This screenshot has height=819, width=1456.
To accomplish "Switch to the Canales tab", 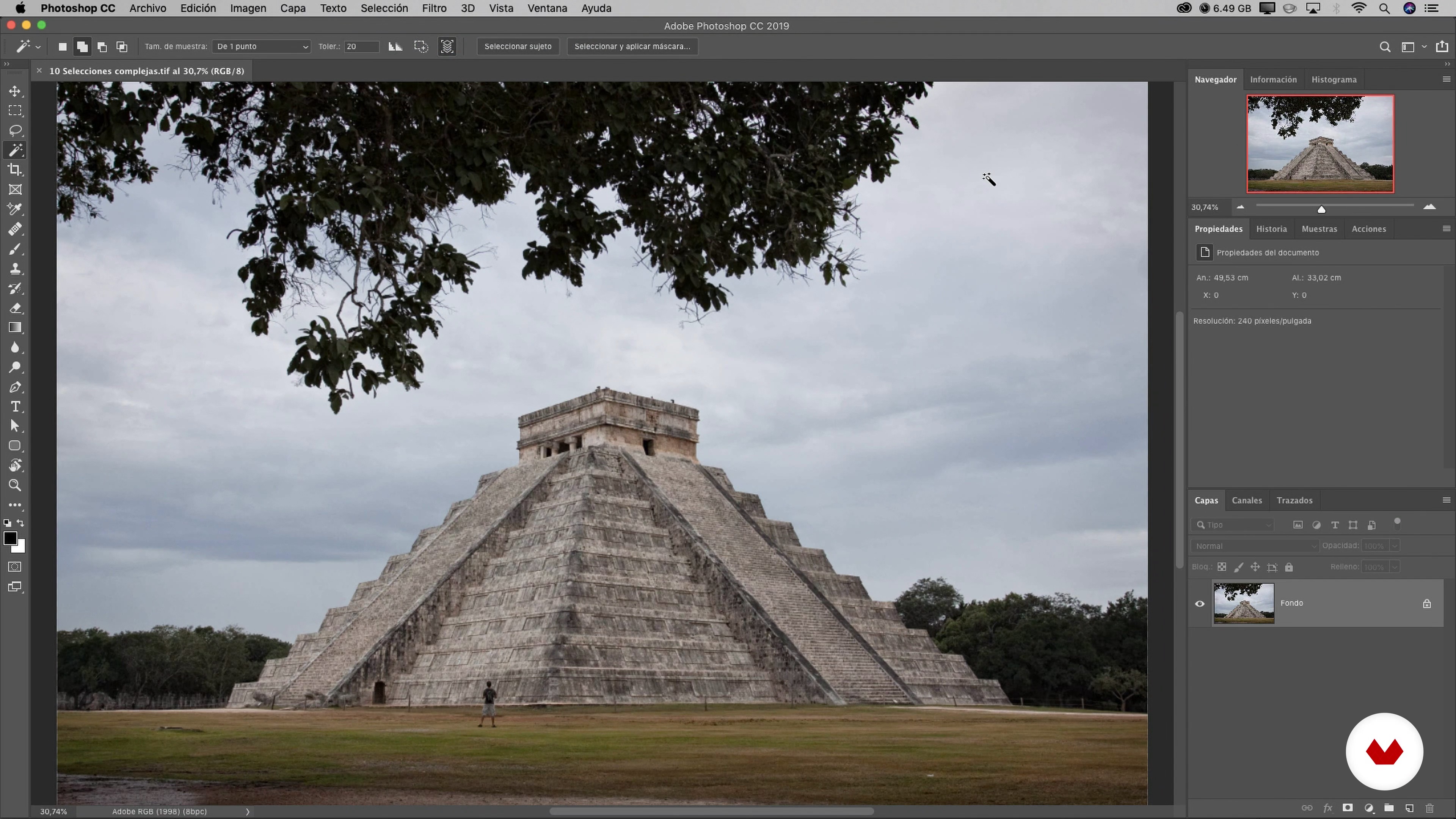I will point(1246,501).
